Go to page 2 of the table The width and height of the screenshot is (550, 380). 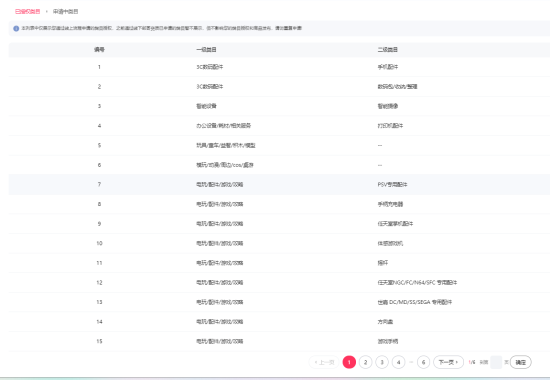click(365, 362)
